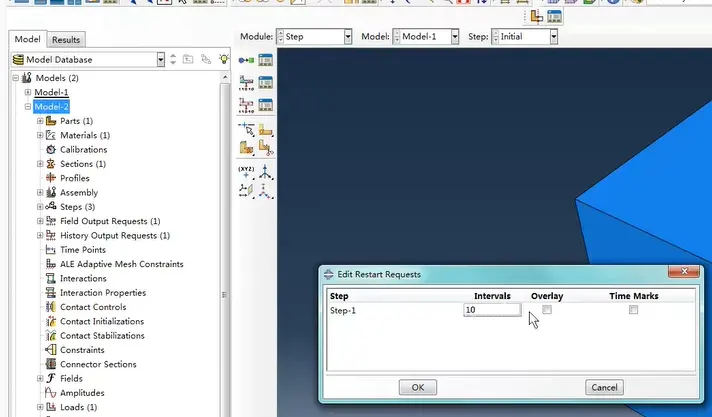Click the XYZ datum point icon

pyautogui.click(x=246, y=173)
